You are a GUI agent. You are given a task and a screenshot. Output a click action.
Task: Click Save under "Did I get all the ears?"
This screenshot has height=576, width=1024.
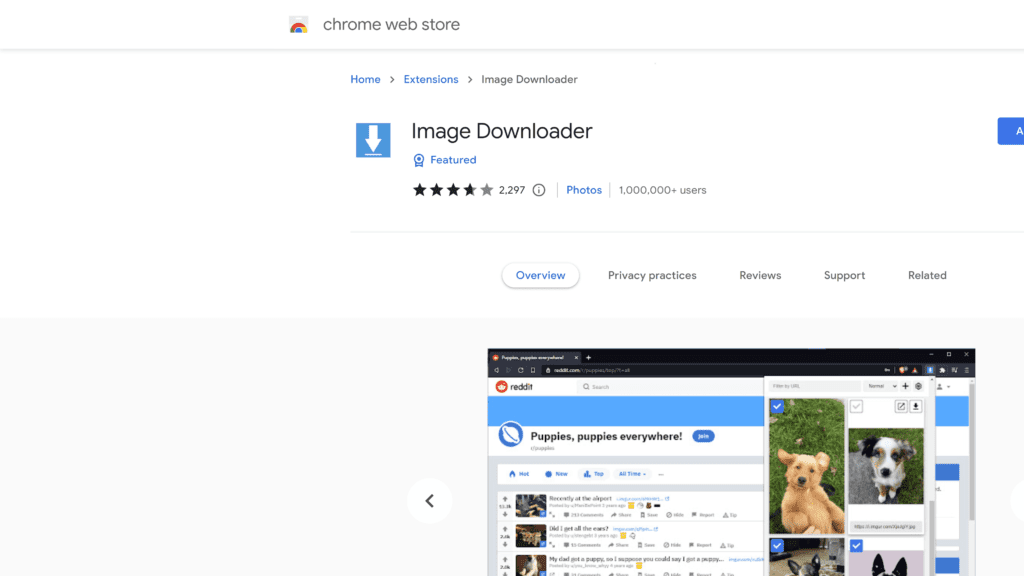point(645,545)
